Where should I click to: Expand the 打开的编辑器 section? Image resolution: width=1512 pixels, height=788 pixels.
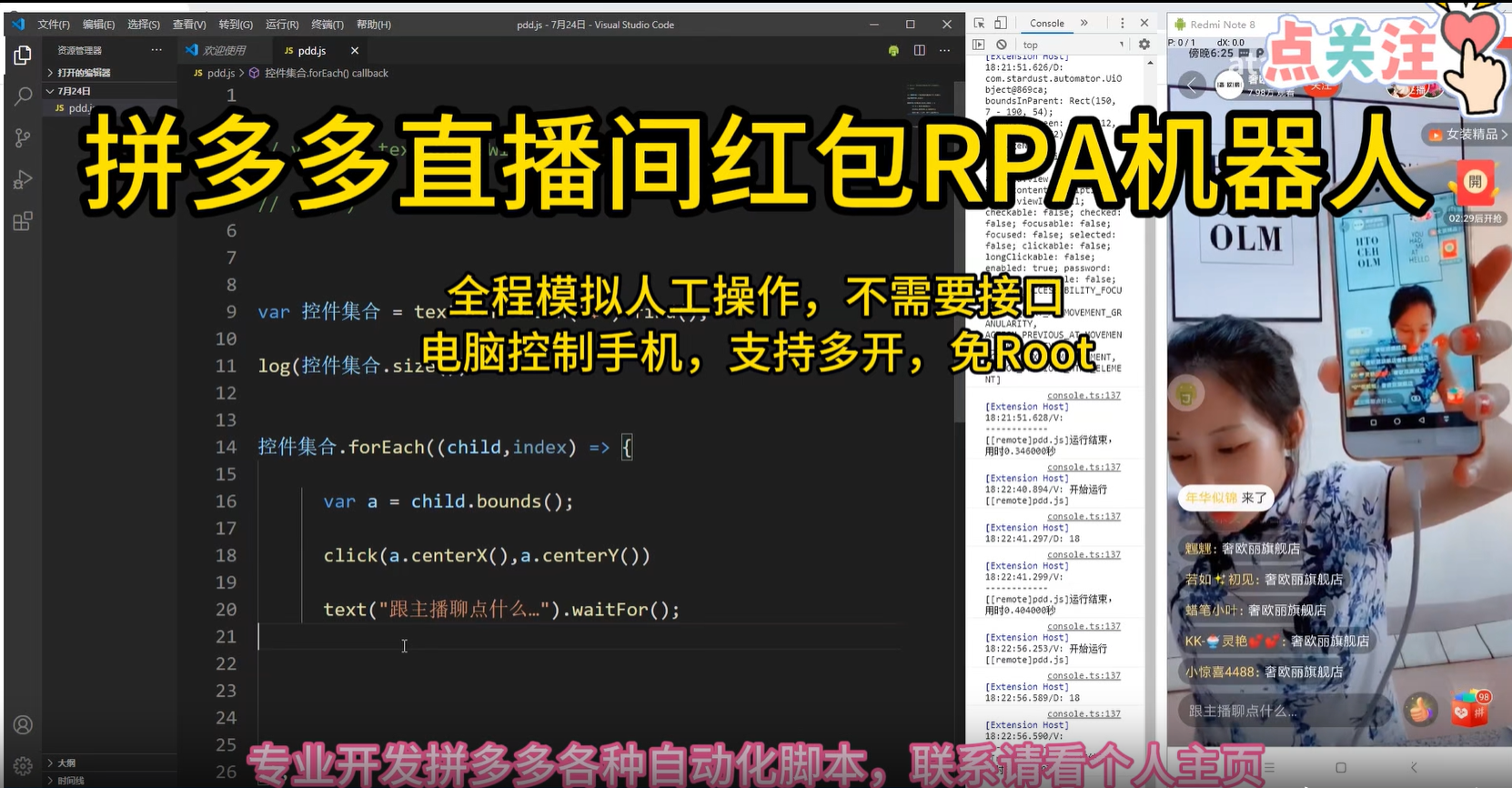click(x=83, y=73)
